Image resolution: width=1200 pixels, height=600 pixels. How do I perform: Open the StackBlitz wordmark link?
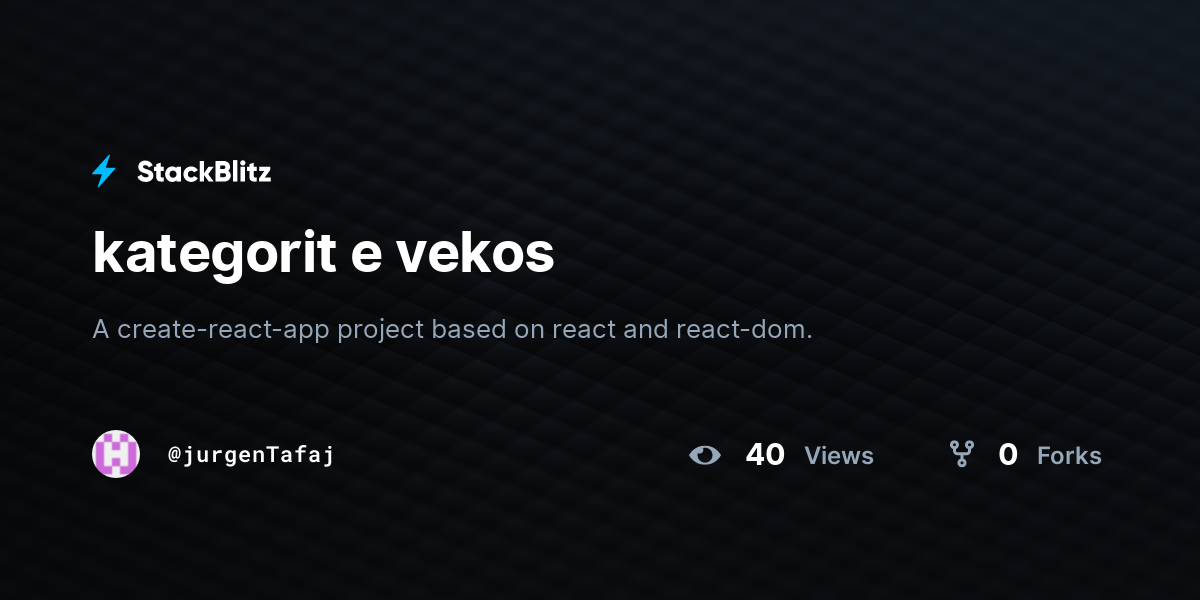tap(204, 172)
